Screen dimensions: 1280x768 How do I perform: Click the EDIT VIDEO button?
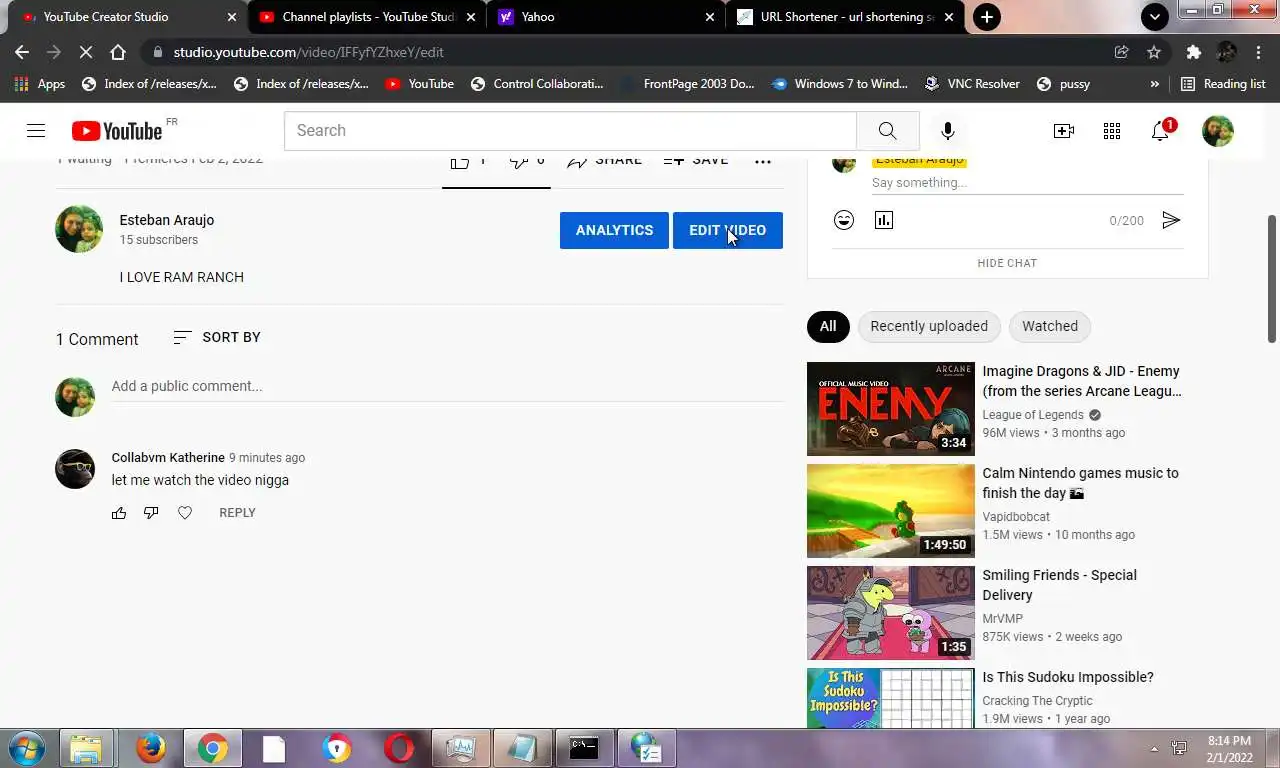pyautogui.click(x=728, y=230)
